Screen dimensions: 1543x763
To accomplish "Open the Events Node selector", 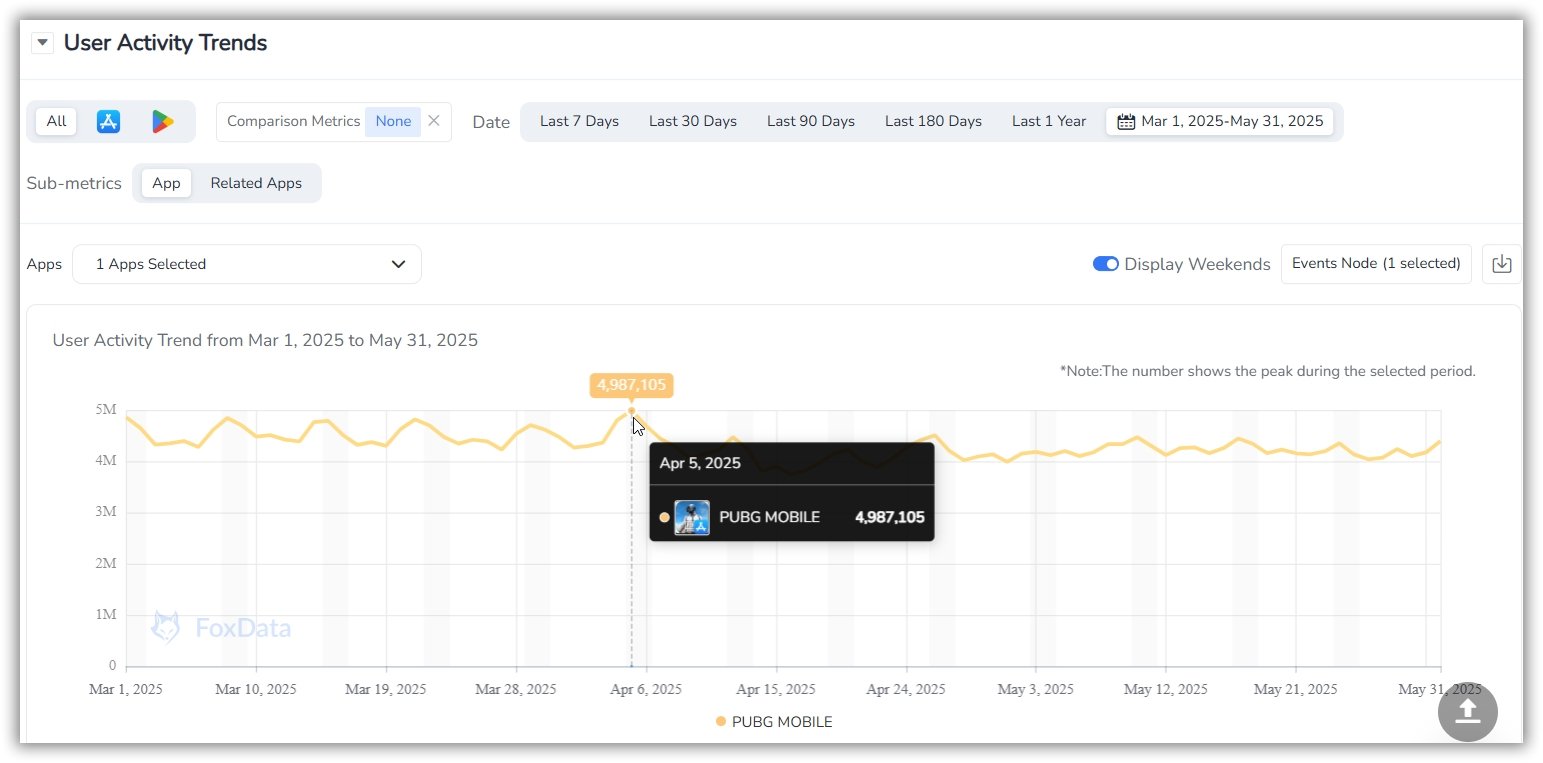I will point(1376,264).
